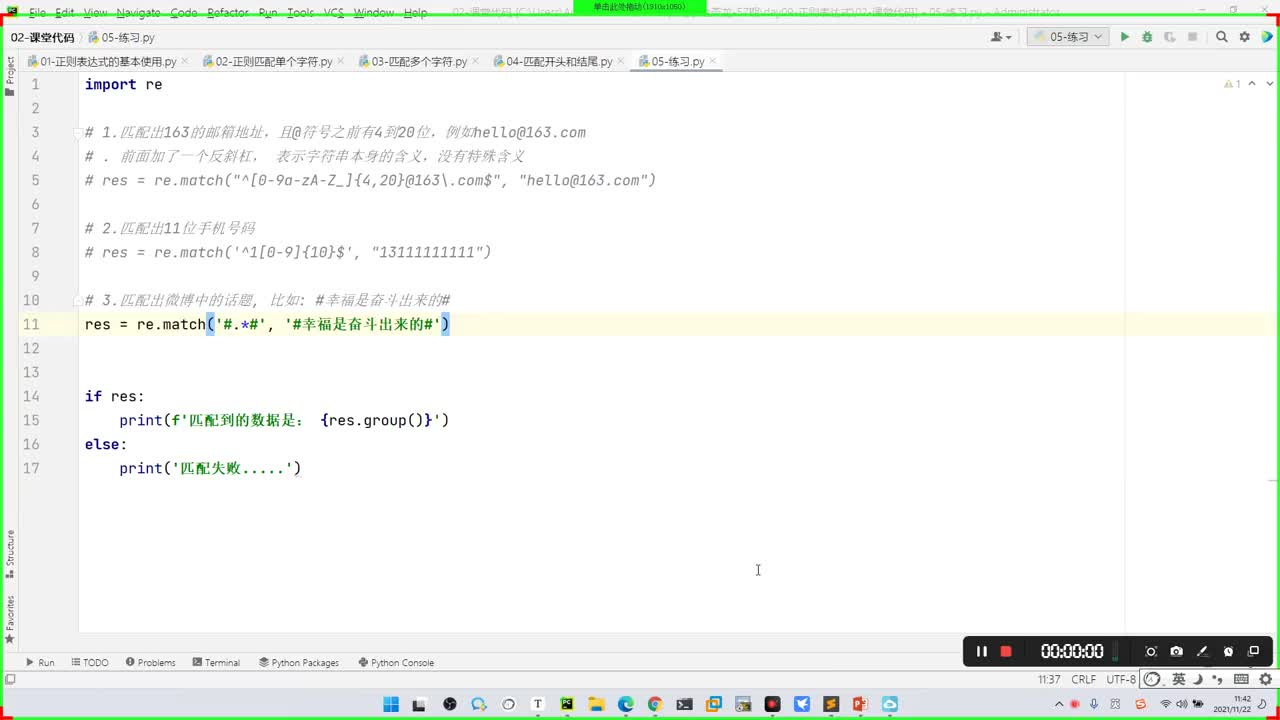
Task: Open Microsoft Edge from the taskbar
Action: (626, 704)
